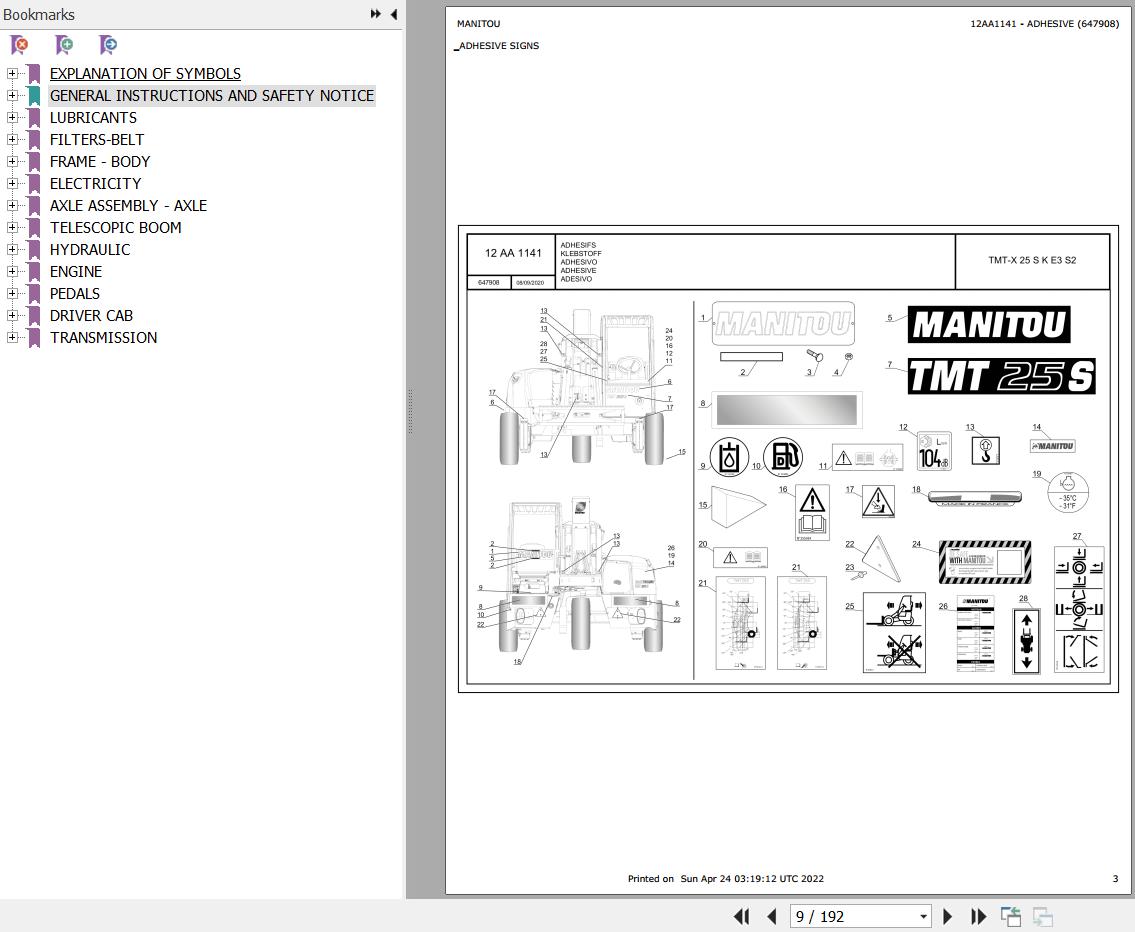
Task: Expand the AXLE ASSEMBLY - AXLE node
Action: click(12, 206)
